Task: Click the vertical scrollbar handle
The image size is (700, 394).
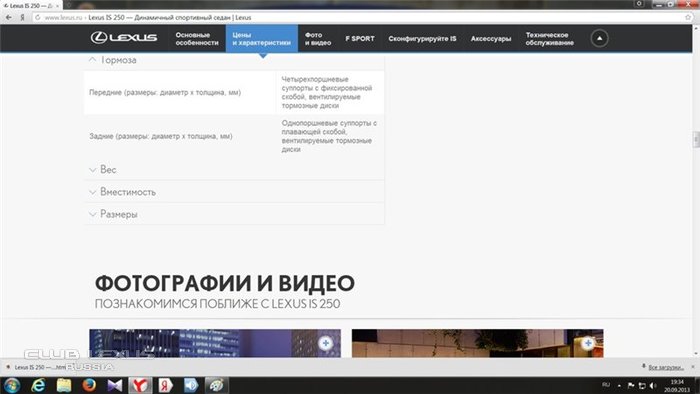Action: (x=696, y=139)
